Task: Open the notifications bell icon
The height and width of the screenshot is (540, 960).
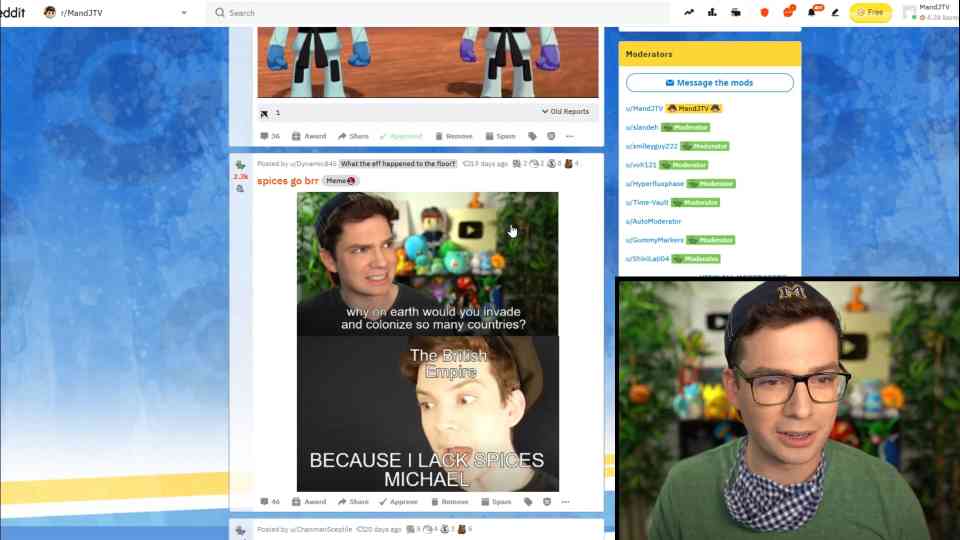Action: [x=812, y=13]
